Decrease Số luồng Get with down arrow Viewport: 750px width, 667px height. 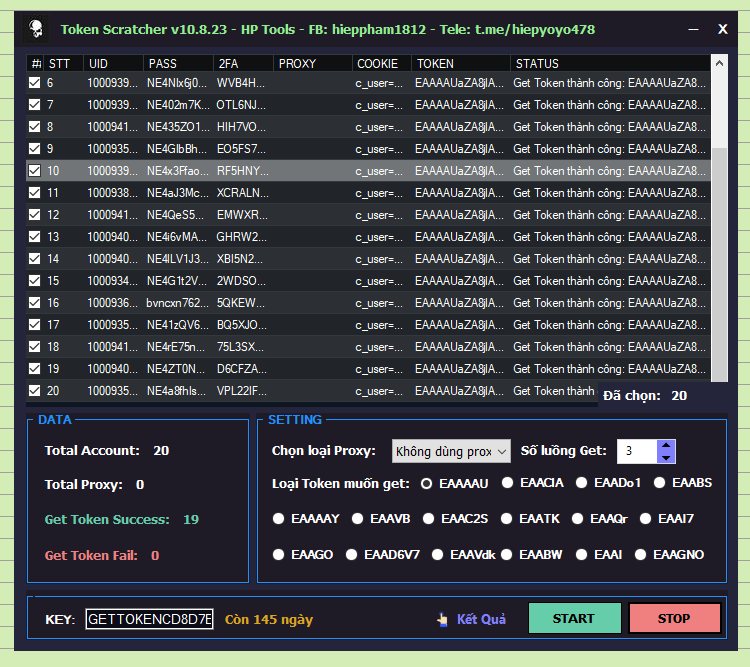pyautogui.click(x=666, y=458)
